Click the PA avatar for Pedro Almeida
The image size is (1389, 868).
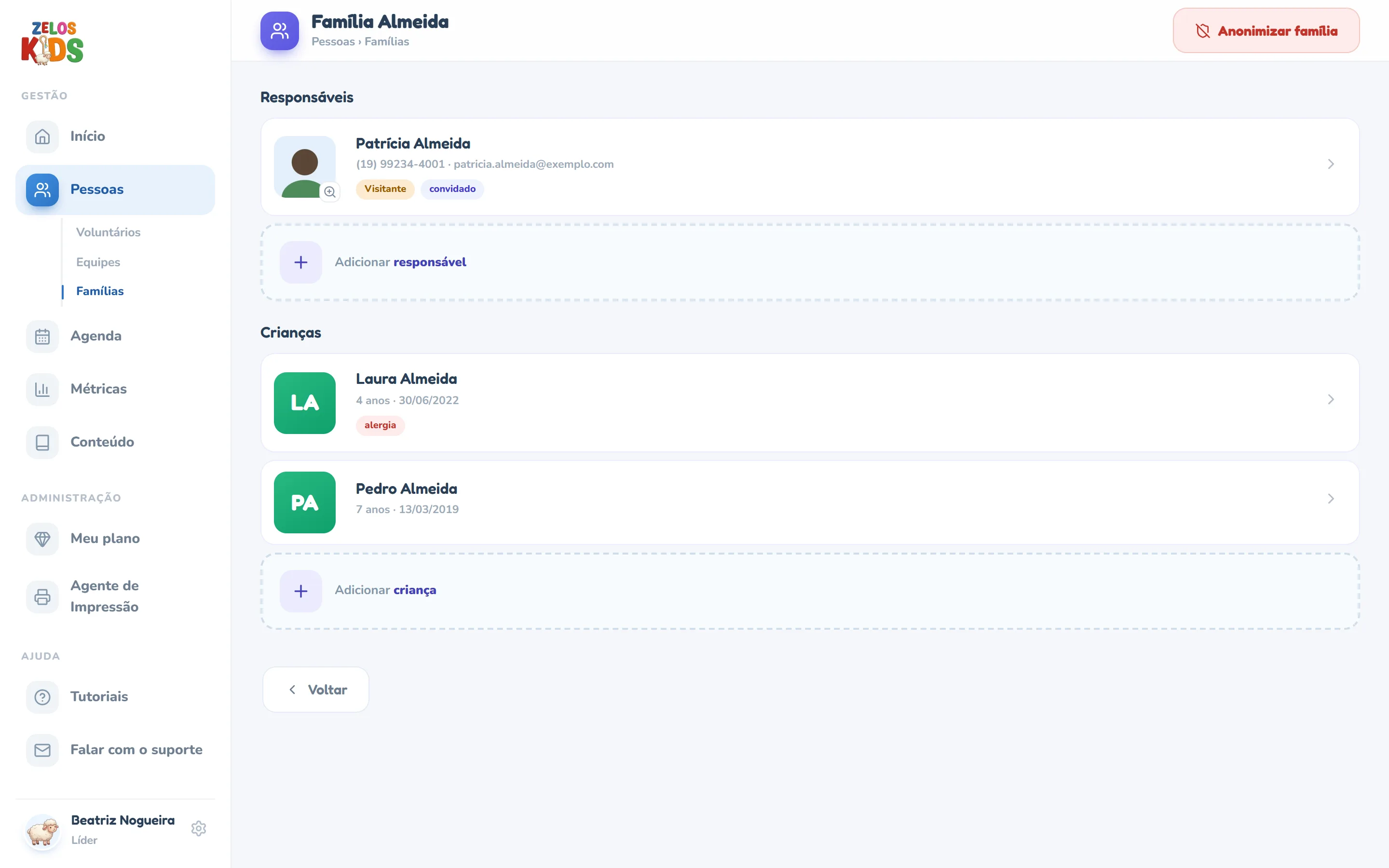point(305,502)
